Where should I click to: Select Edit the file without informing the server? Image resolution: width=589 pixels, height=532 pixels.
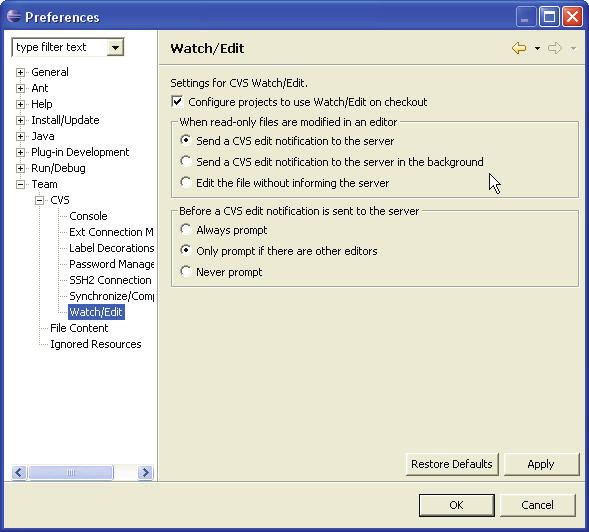tap(185, 182)
